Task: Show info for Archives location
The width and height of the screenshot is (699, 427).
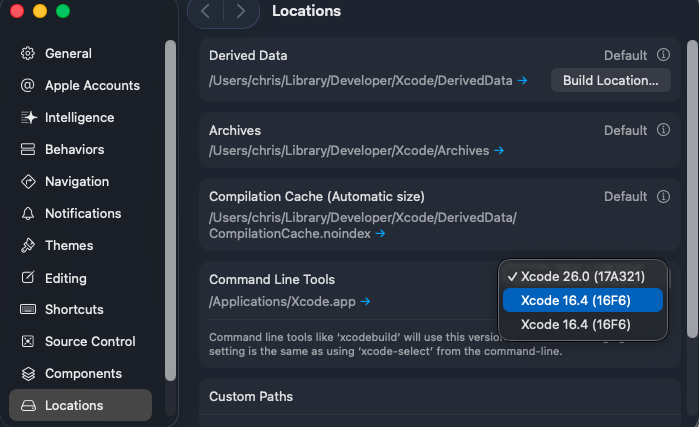Action: 663,130
